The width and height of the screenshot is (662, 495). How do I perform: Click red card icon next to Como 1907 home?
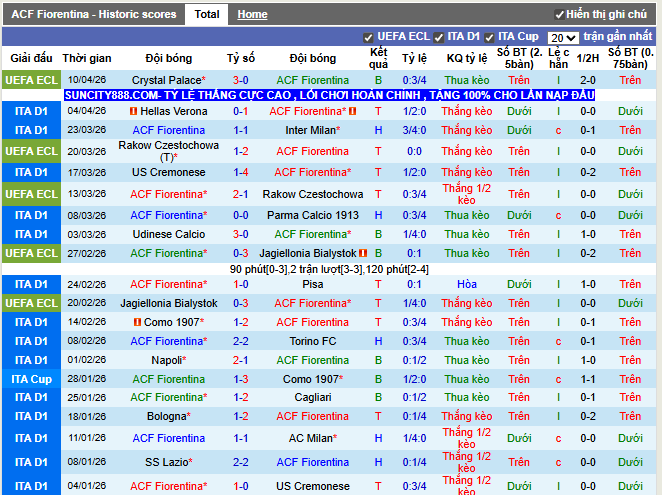click(136, 323)
